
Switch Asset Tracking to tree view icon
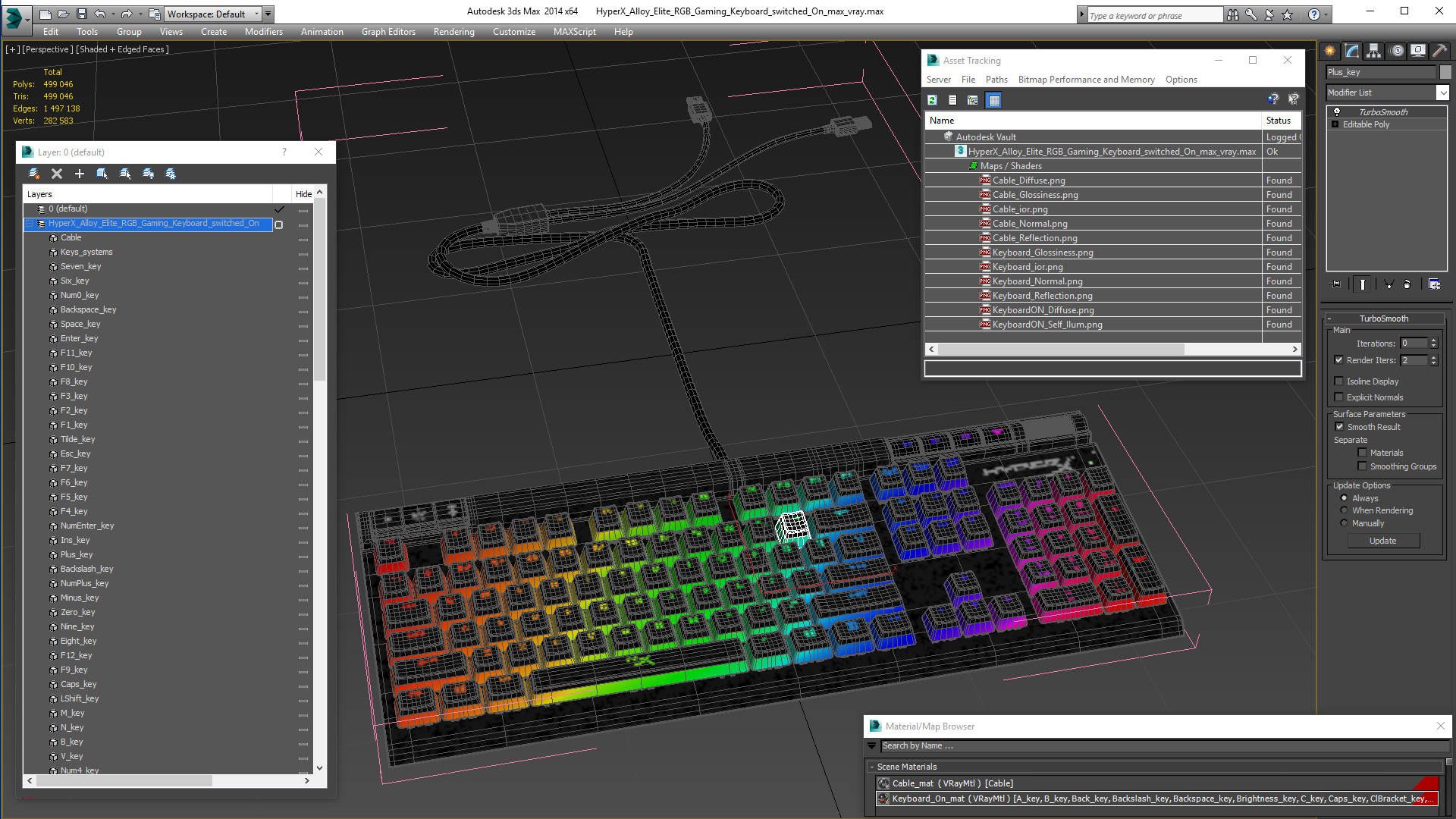[973, 100]
